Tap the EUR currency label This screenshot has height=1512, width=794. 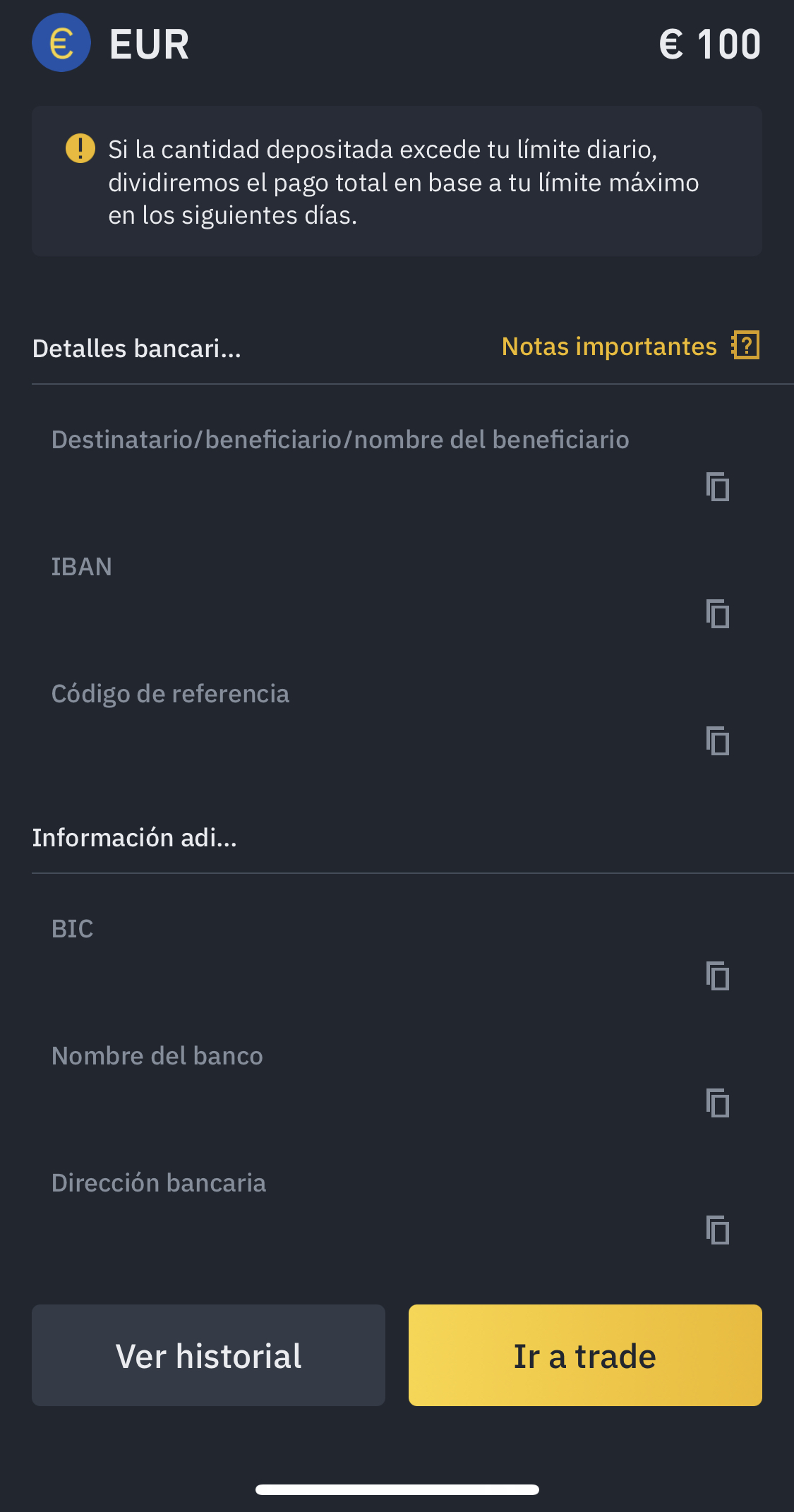pyautogui.click(x=150, y=44)
